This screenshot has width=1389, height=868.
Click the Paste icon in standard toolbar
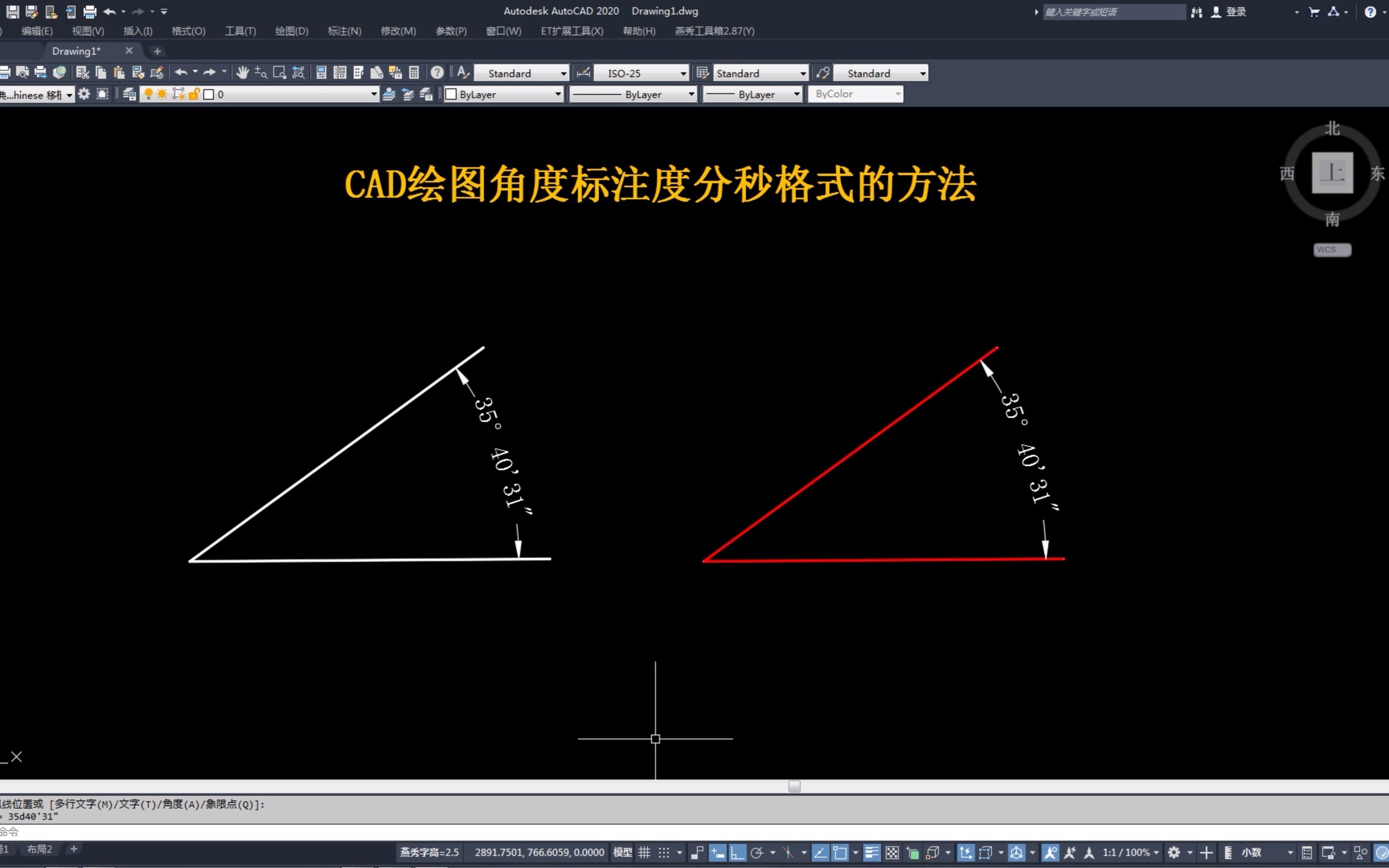(119, 72)
